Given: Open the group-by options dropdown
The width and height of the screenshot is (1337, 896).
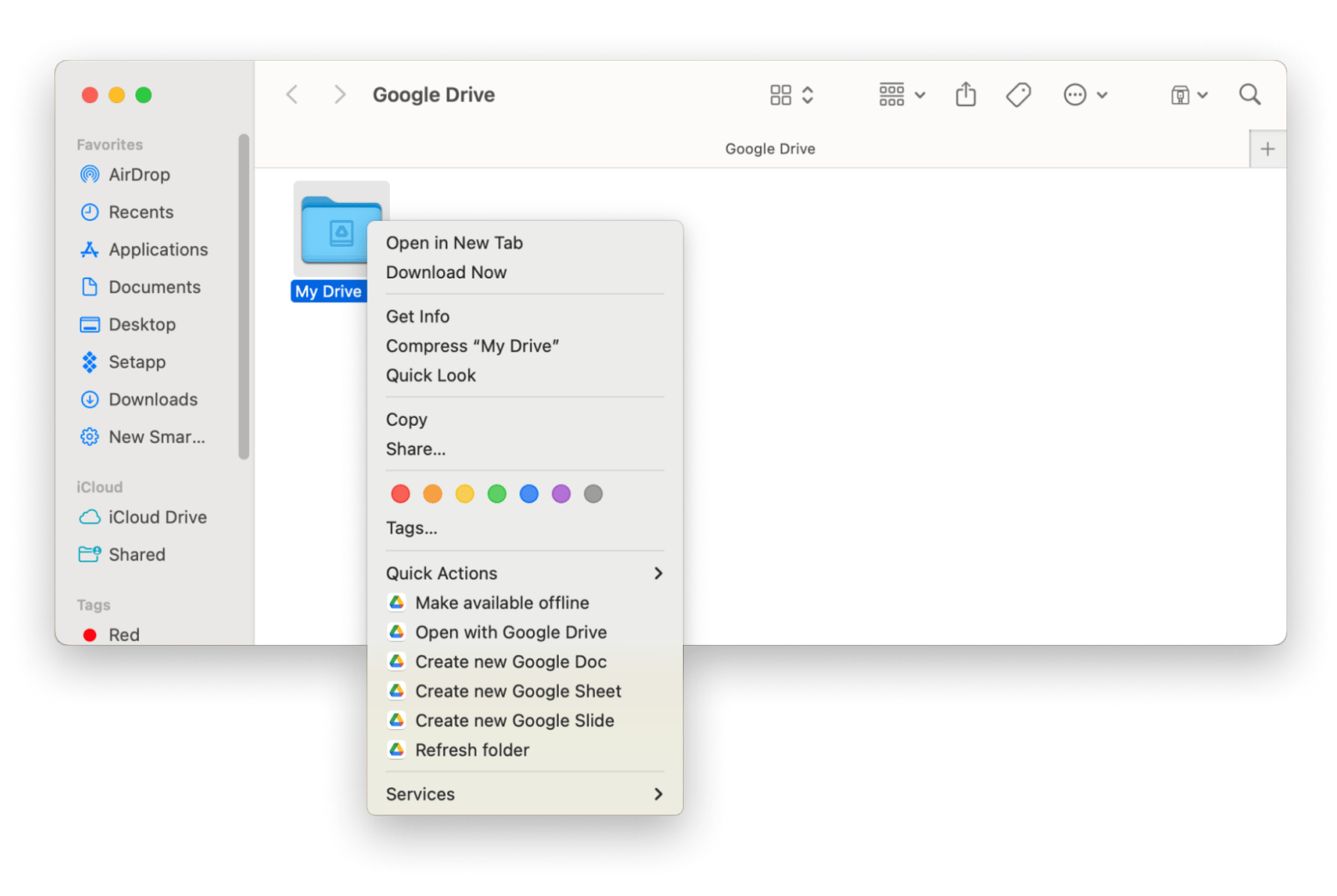Looking at the screenshot, I should [902, 94].
